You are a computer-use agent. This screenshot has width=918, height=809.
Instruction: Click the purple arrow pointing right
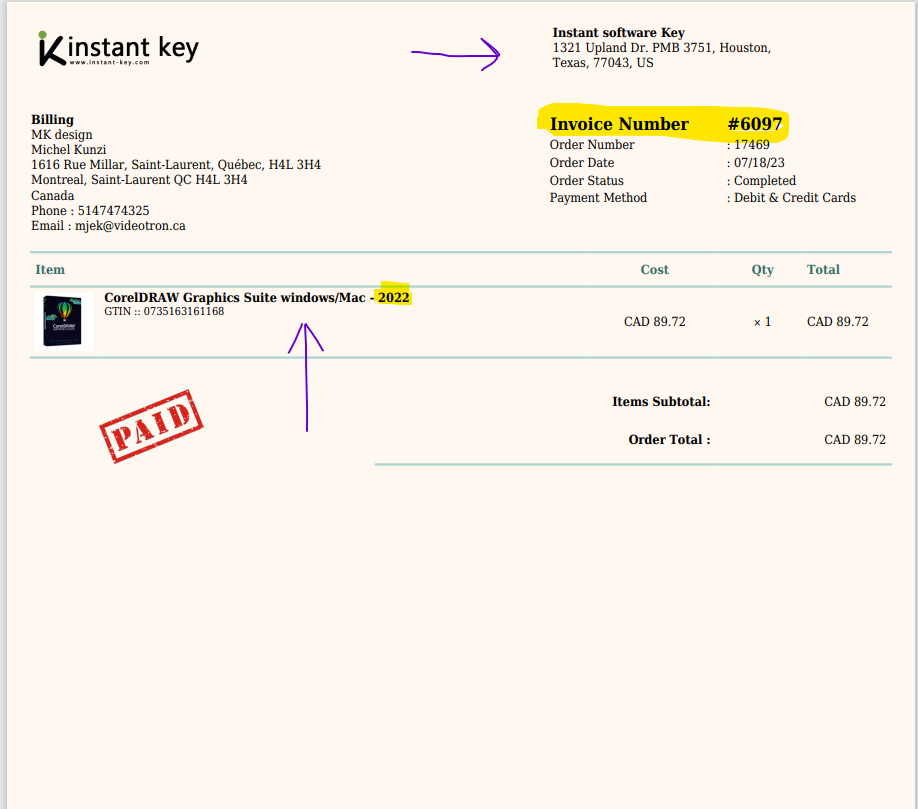pos(456,54)
